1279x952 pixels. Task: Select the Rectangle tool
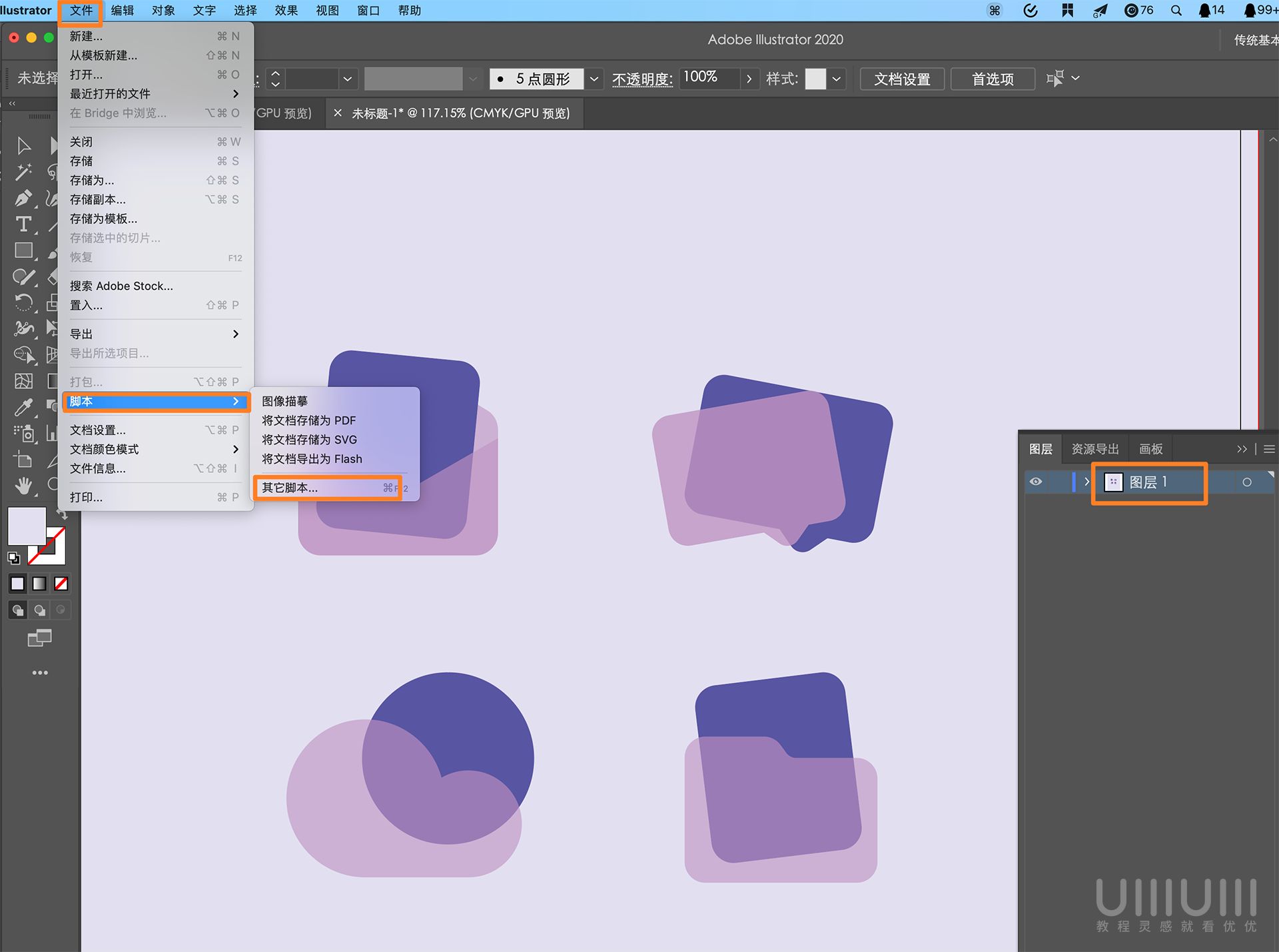tap(24, 250)
